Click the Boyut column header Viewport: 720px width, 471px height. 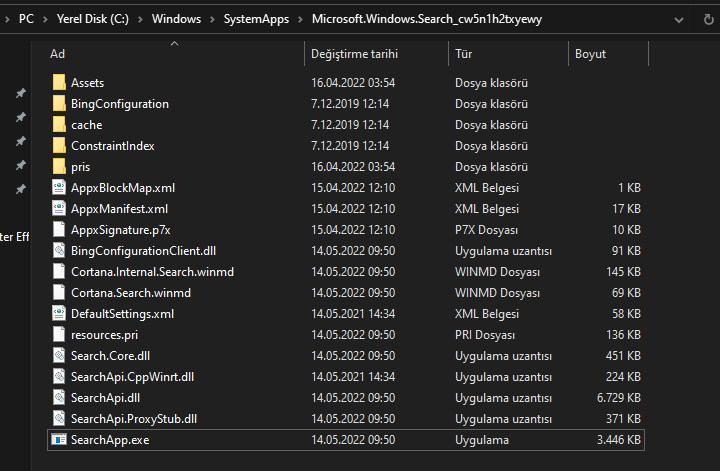590,54
